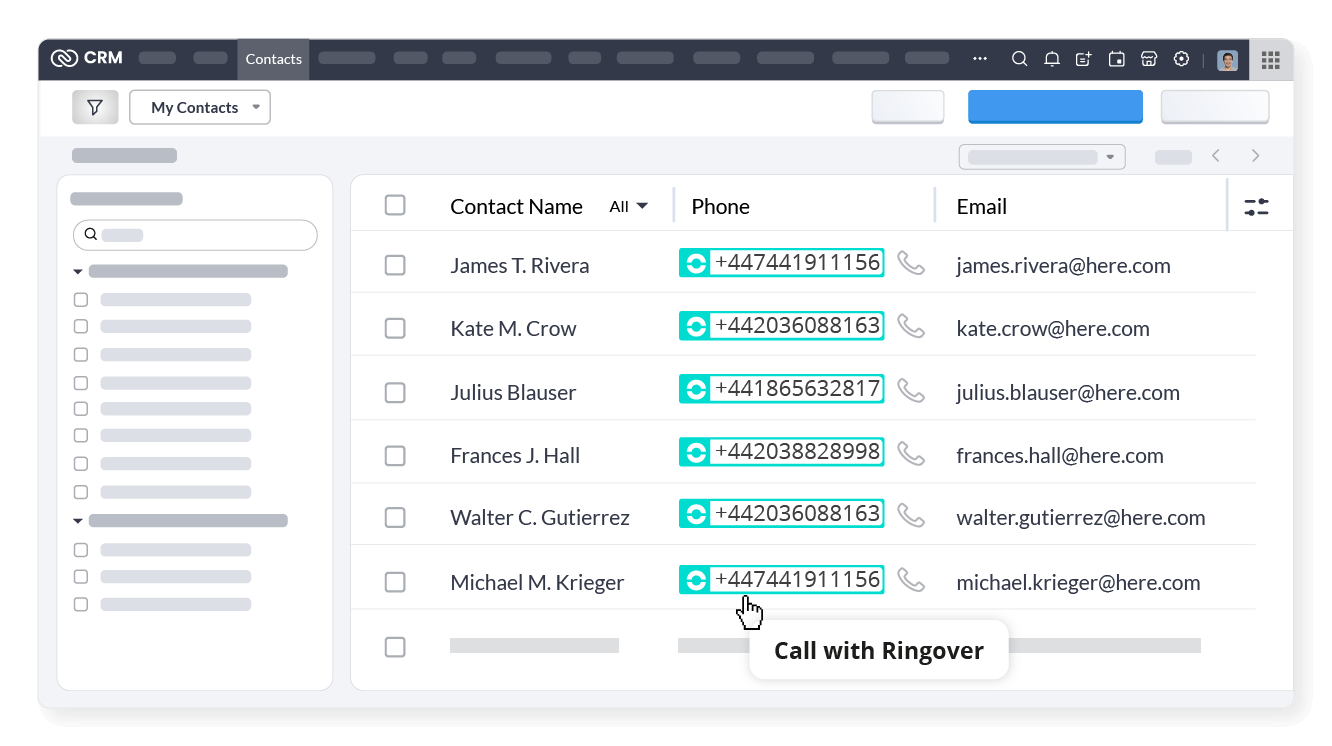Check the select-all checkbox in the header
The width and height of the screenshot is (1332, 746).
coord(395,204)
